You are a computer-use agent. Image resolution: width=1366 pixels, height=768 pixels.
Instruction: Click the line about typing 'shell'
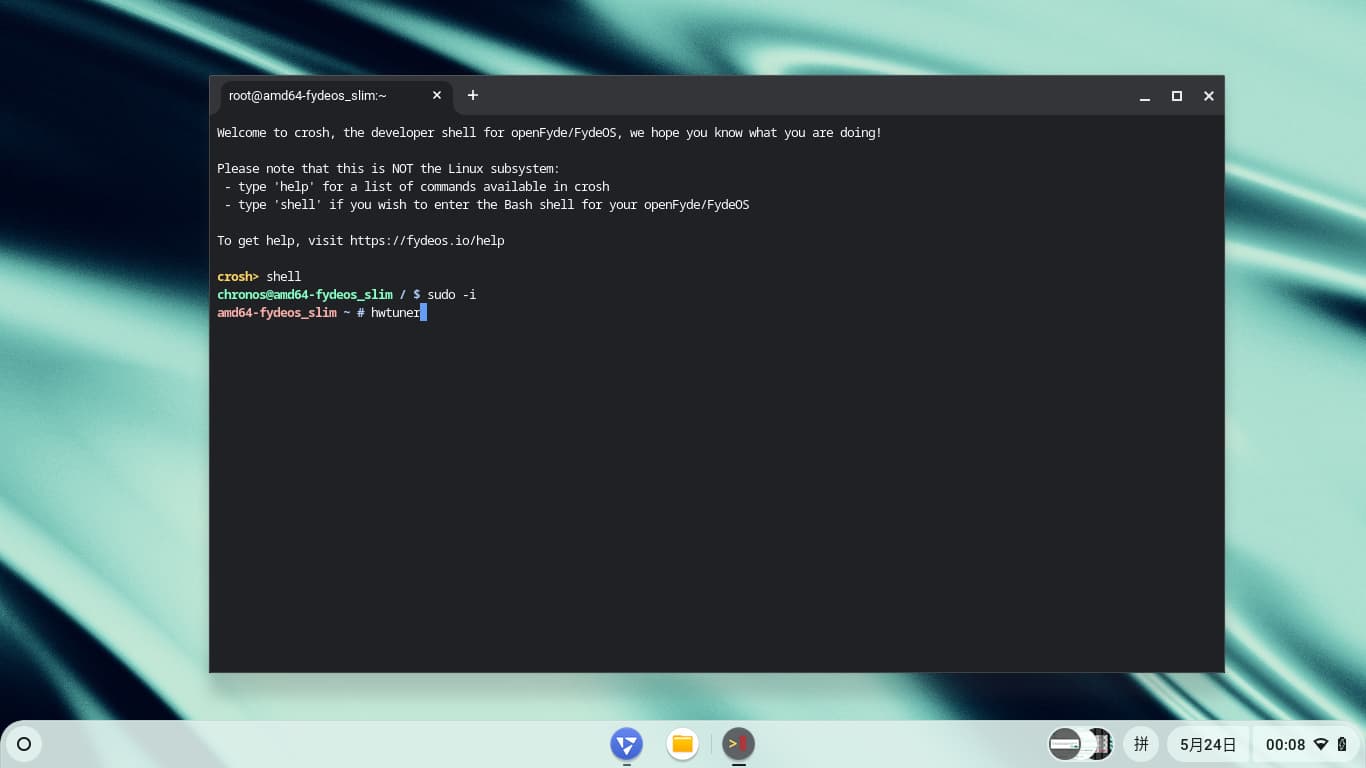(487, 205)
